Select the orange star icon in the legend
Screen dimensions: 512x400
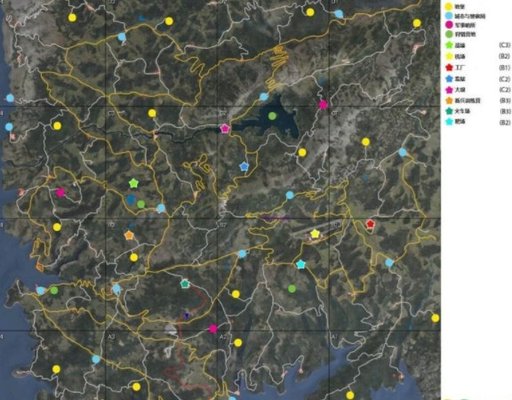click(x=449, y=100)
